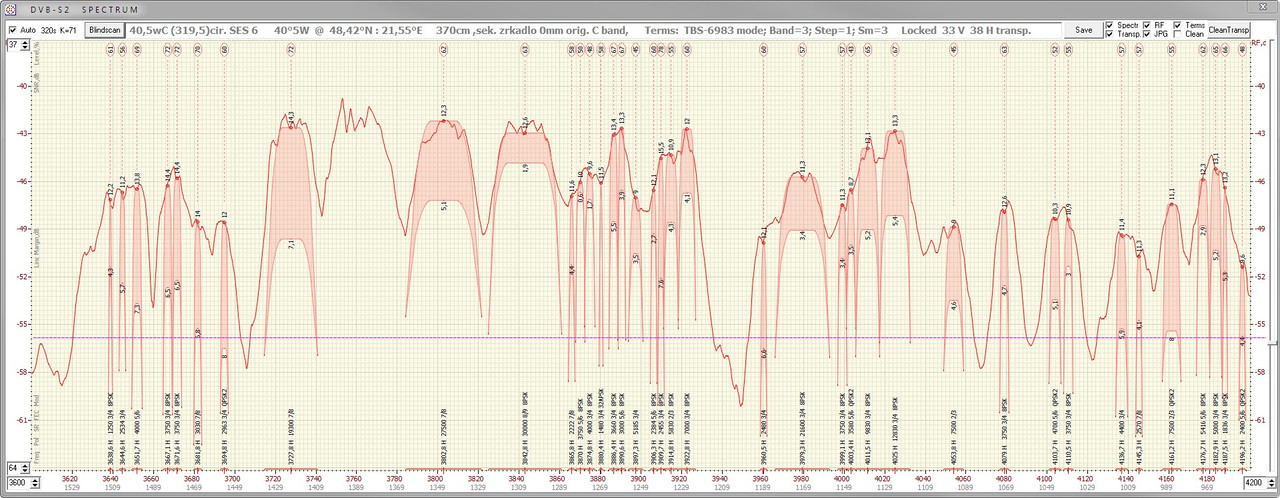
Task: Click the 1,9 margin value inside the transponder
Action: [524, 168]
